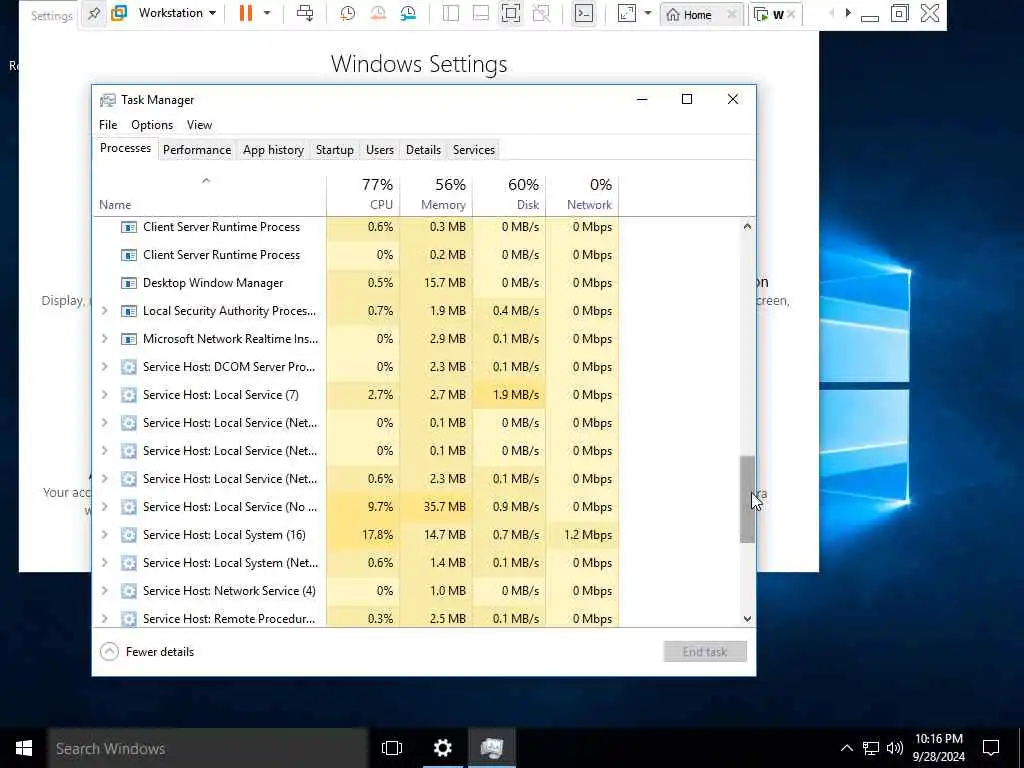This screenshot has height=768, width=1024.
Task: Toggle the VMware library sidebar
Action: (451, 13)
